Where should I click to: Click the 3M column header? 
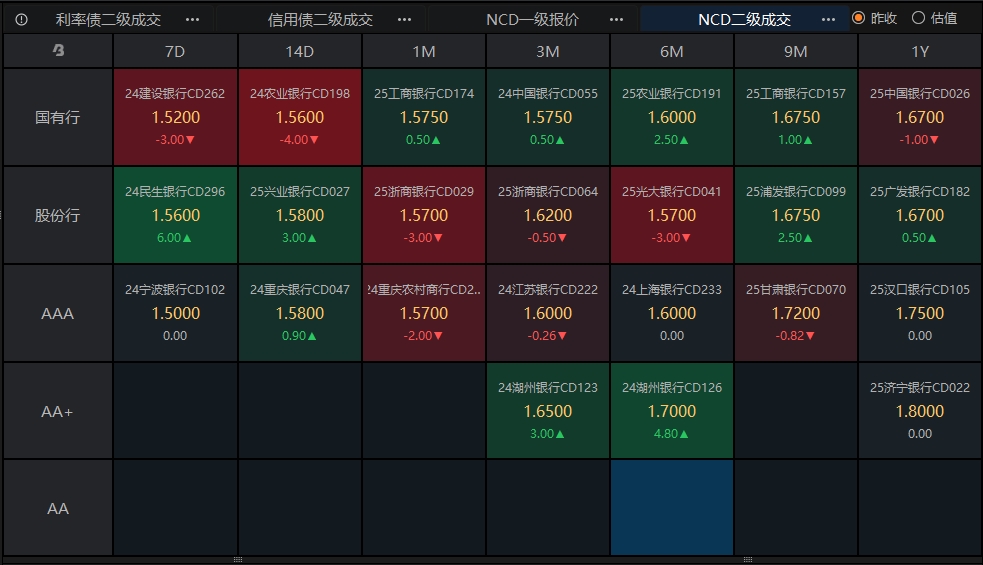tap(548, 51)
